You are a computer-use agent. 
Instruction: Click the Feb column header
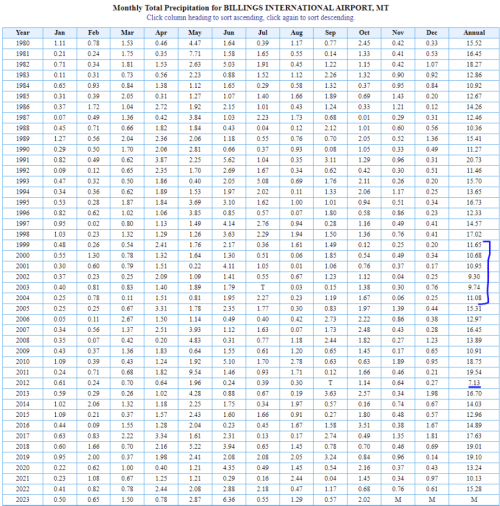[x=94, y=33]
